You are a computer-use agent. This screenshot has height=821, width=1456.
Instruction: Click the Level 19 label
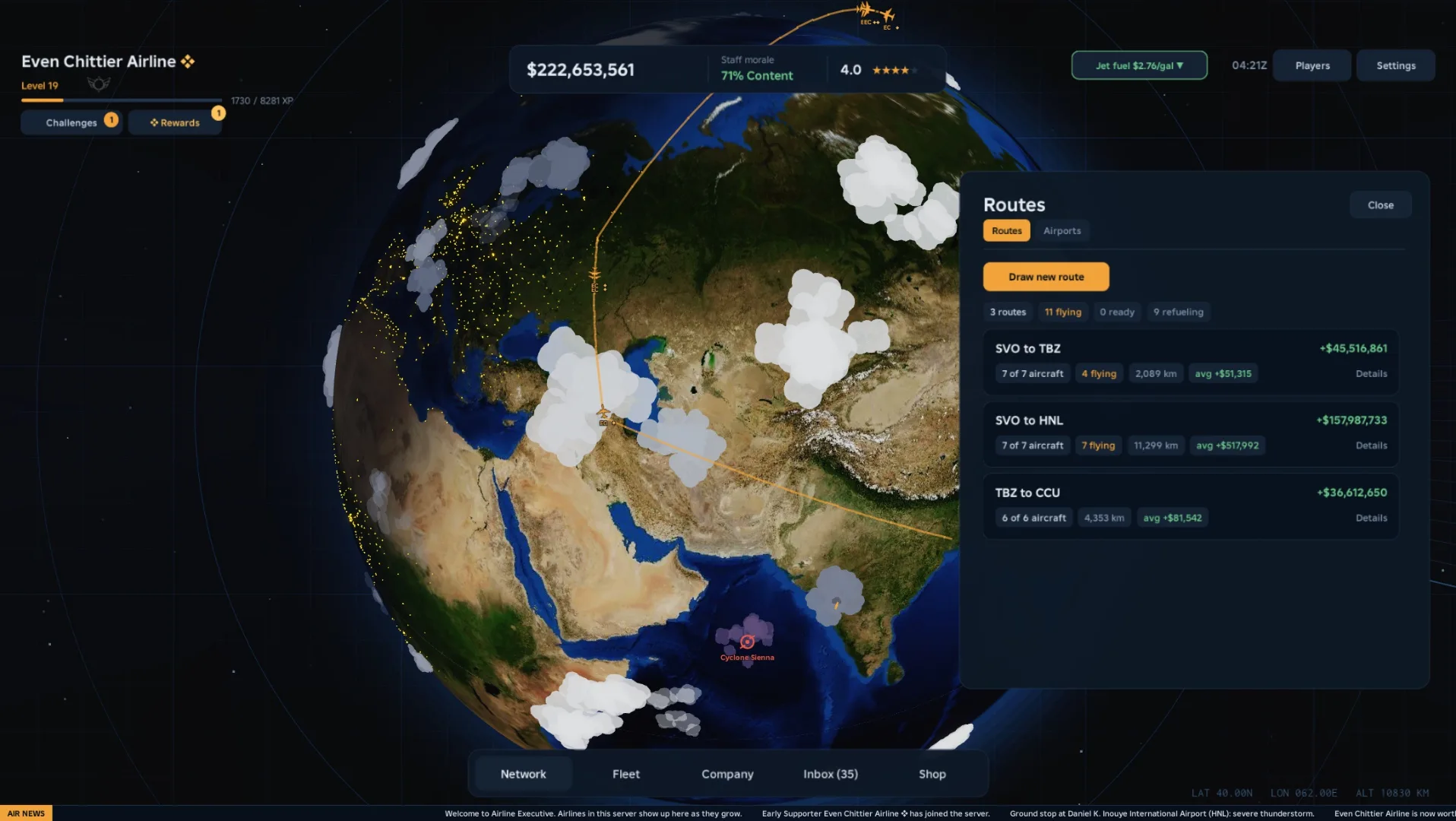coord(40,86)
